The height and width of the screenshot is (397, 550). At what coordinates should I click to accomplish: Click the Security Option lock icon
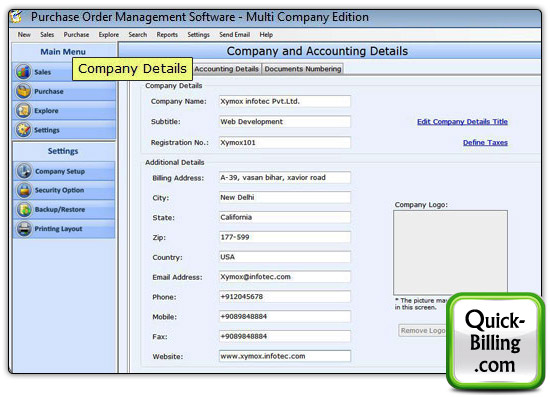pyautogui.click(x=24, y=190)
